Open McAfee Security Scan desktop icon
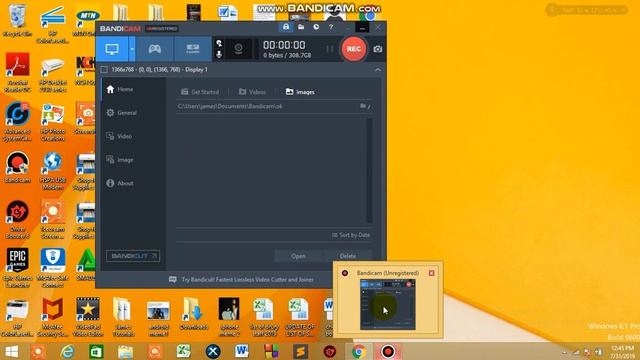Screen dimensions: 640x360 point(53,317)
